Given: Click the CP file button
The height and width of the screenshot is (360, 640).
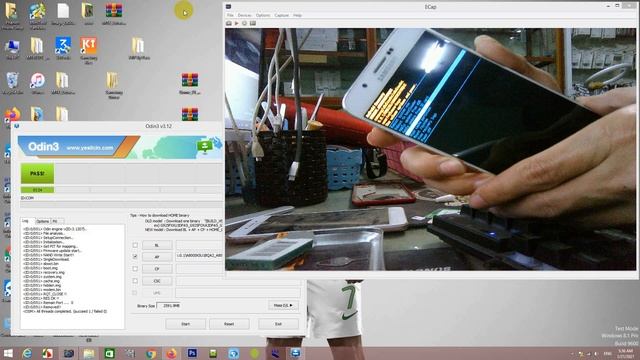Looking at the screenshot, I should coord(157,269).
